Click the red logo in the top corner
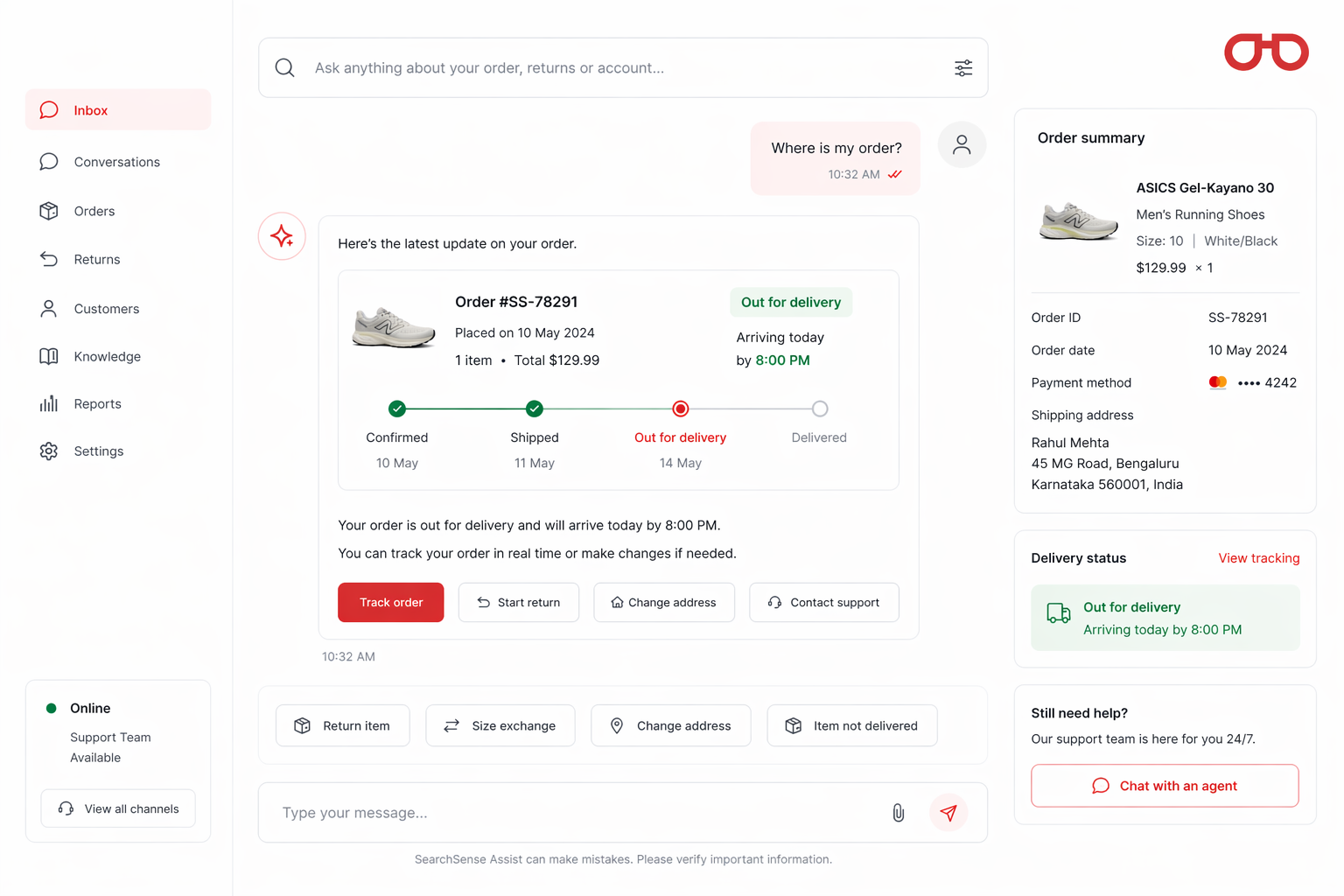The image size is (1344, 896). 1266,52
